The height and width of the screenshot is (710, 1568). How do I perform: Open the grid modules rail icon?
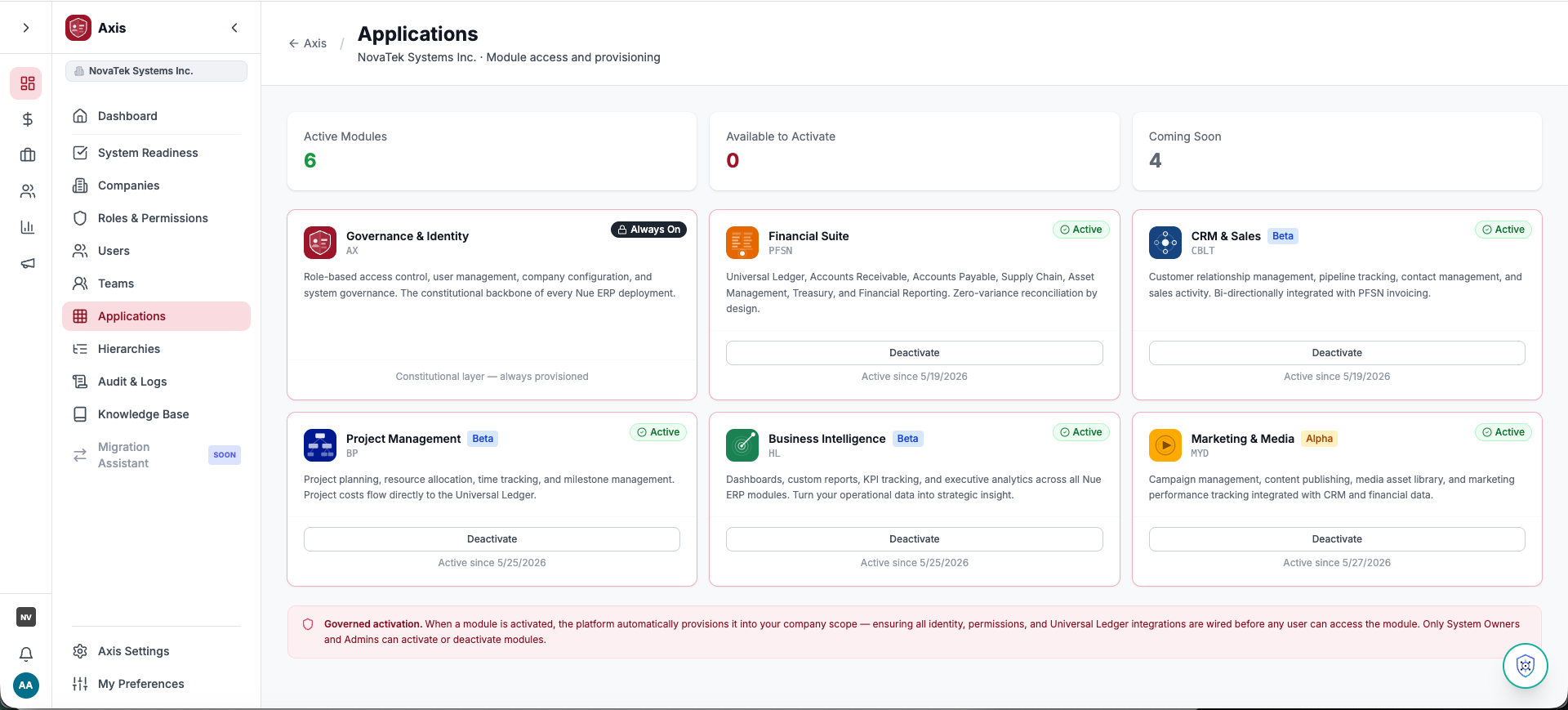27,83
